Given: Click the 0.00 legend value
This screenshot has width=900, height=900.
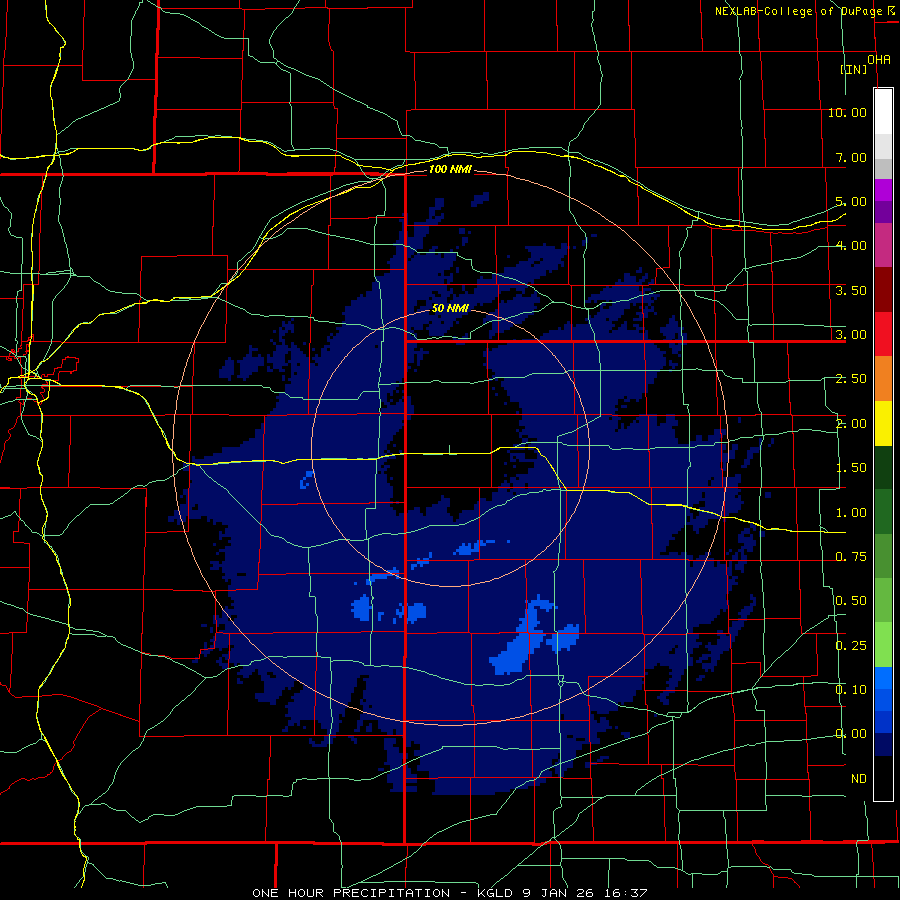Looking at the screenshot, I should [851, 734].
